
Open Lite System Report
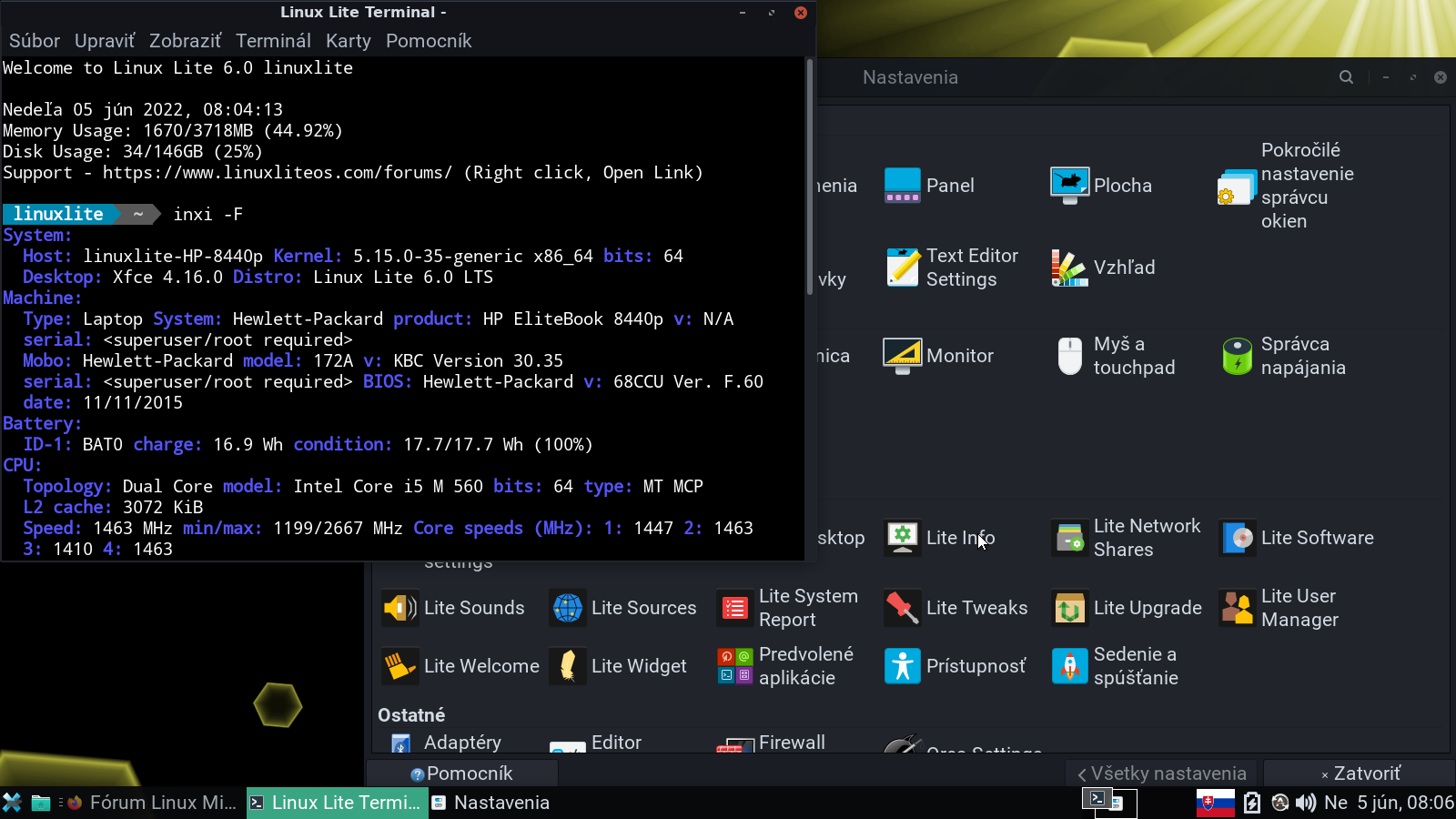789,608
